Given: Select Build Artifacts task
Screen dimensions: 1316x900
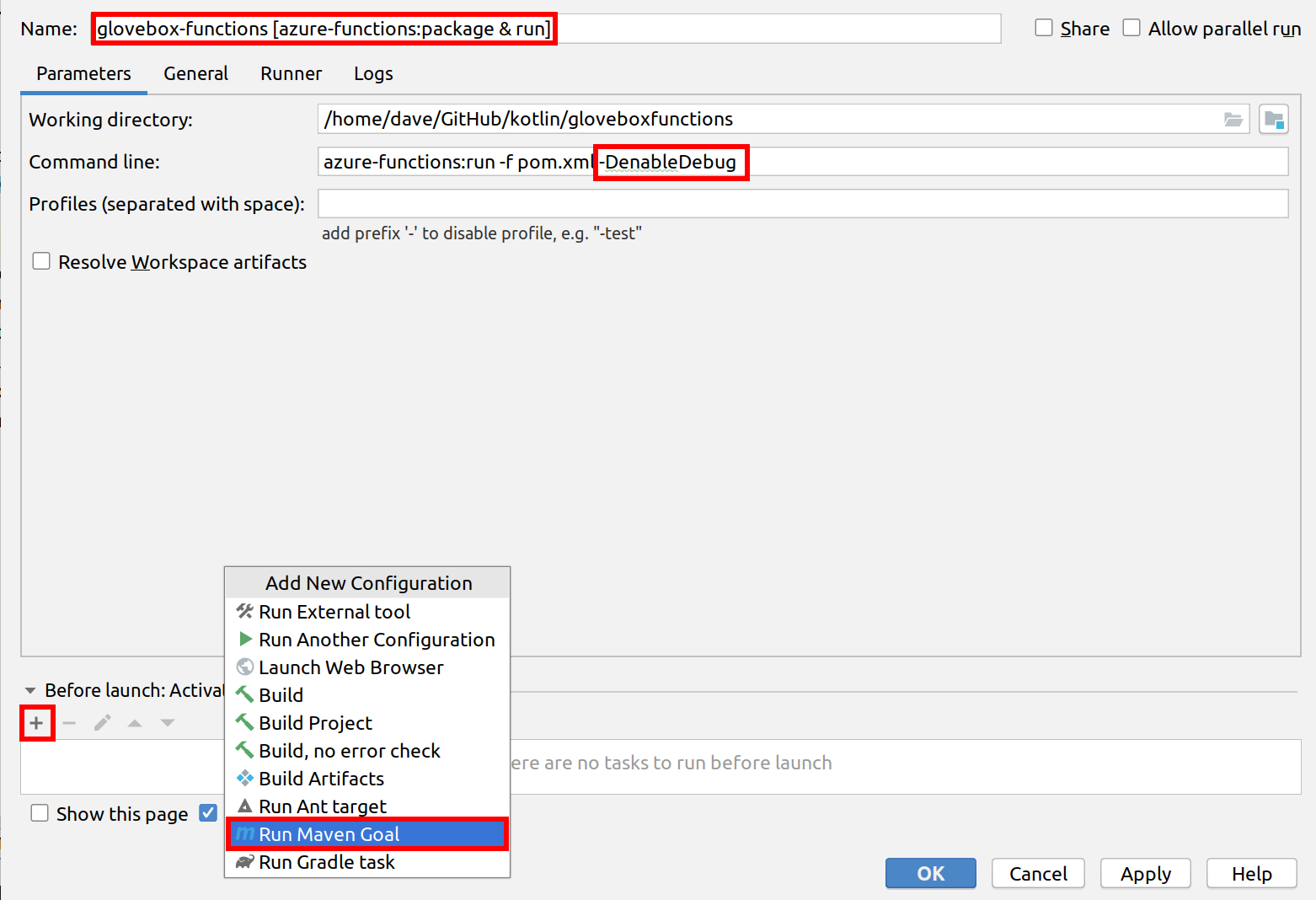Looking at the screenshot, I should click(367, 779).
